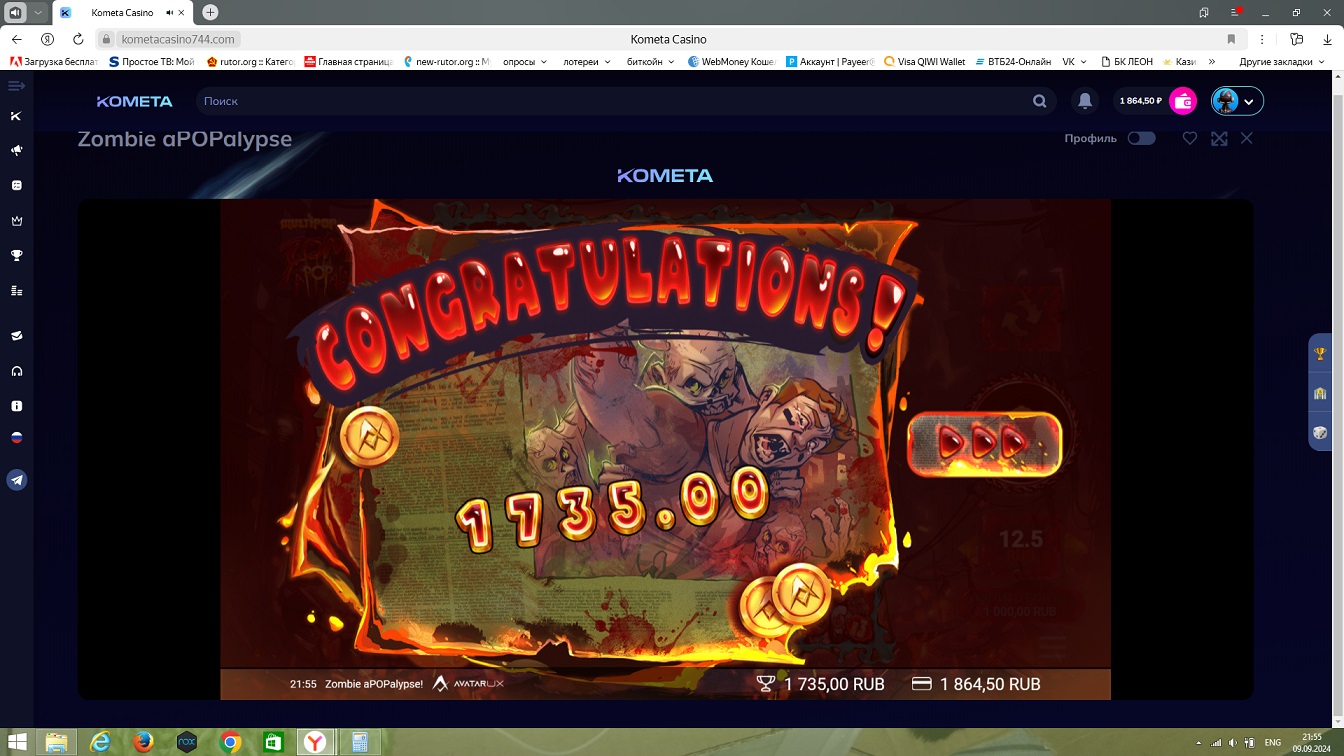Open the slots dice icon in sidebar
This screenshot has width=1344, height=756.
16,186
